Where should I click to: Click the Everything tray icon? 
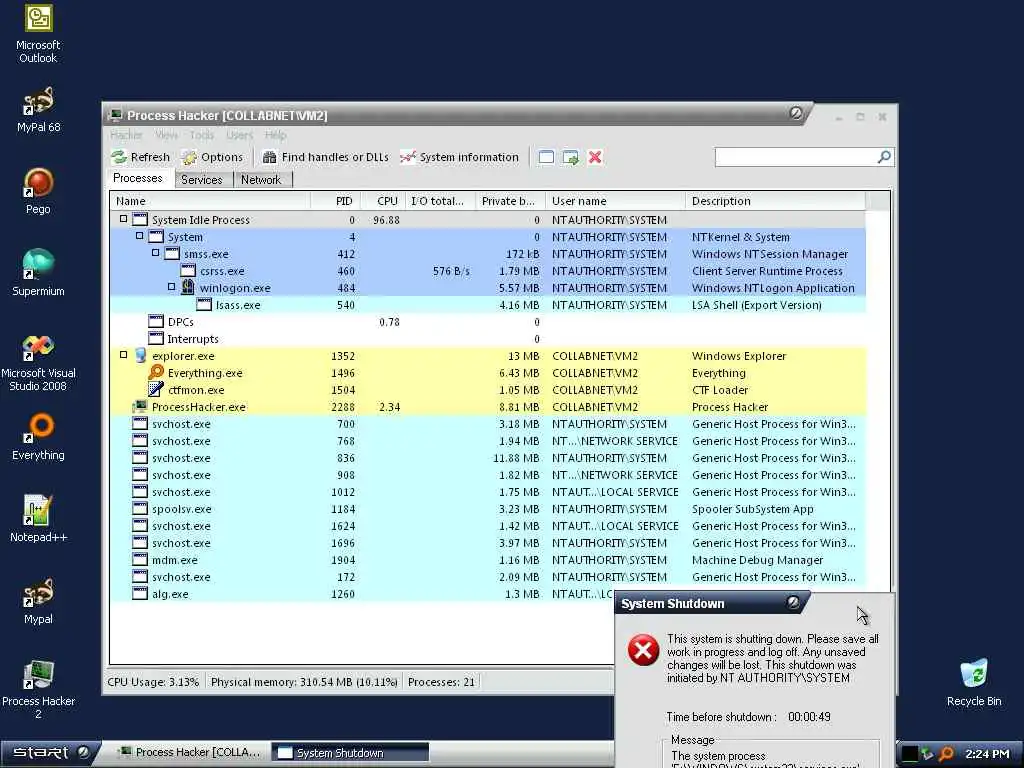946,754
